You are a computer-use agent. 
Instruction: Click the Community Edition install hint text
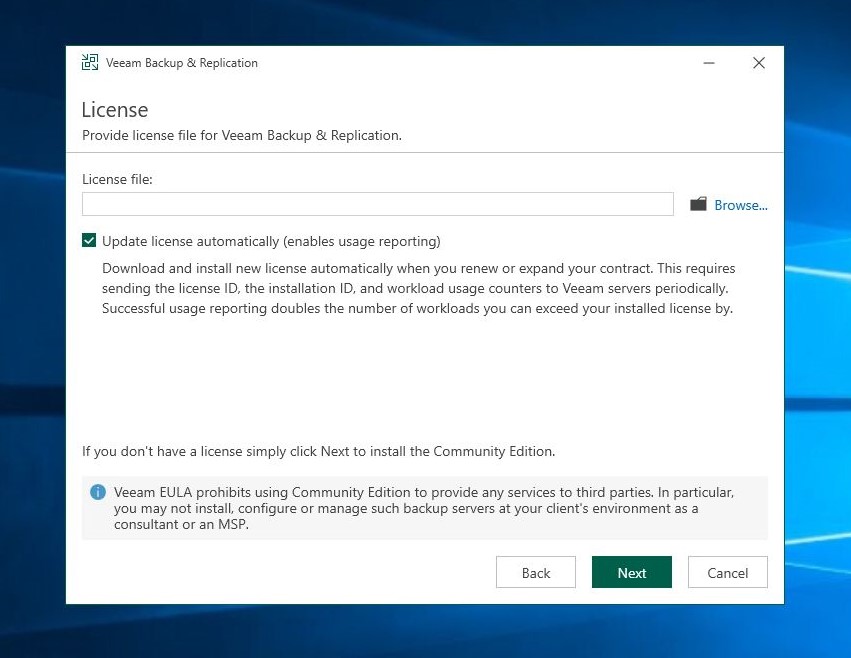(319, 452)
